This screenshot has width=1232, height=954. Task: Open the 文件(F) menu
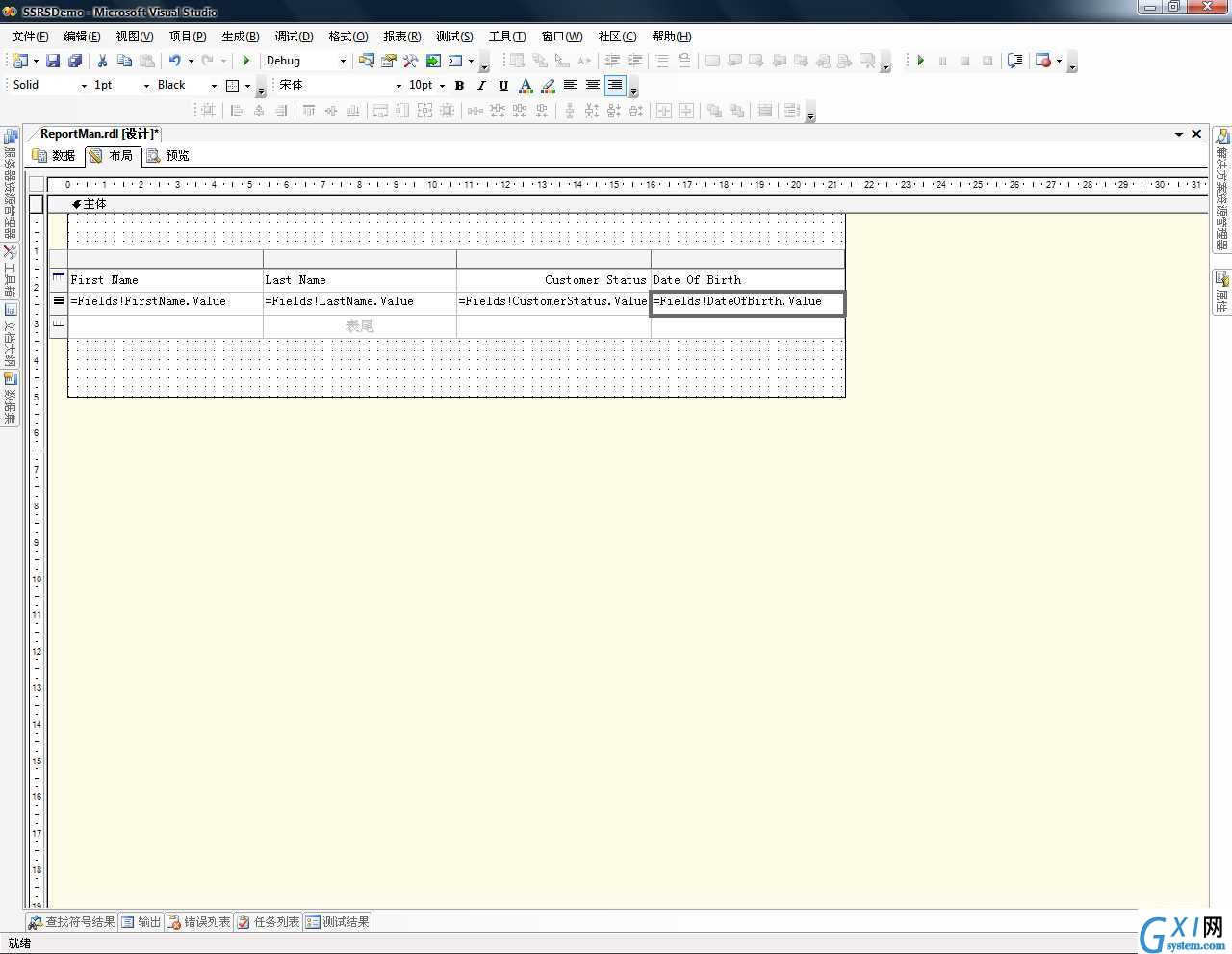click(x=30, y=37)
